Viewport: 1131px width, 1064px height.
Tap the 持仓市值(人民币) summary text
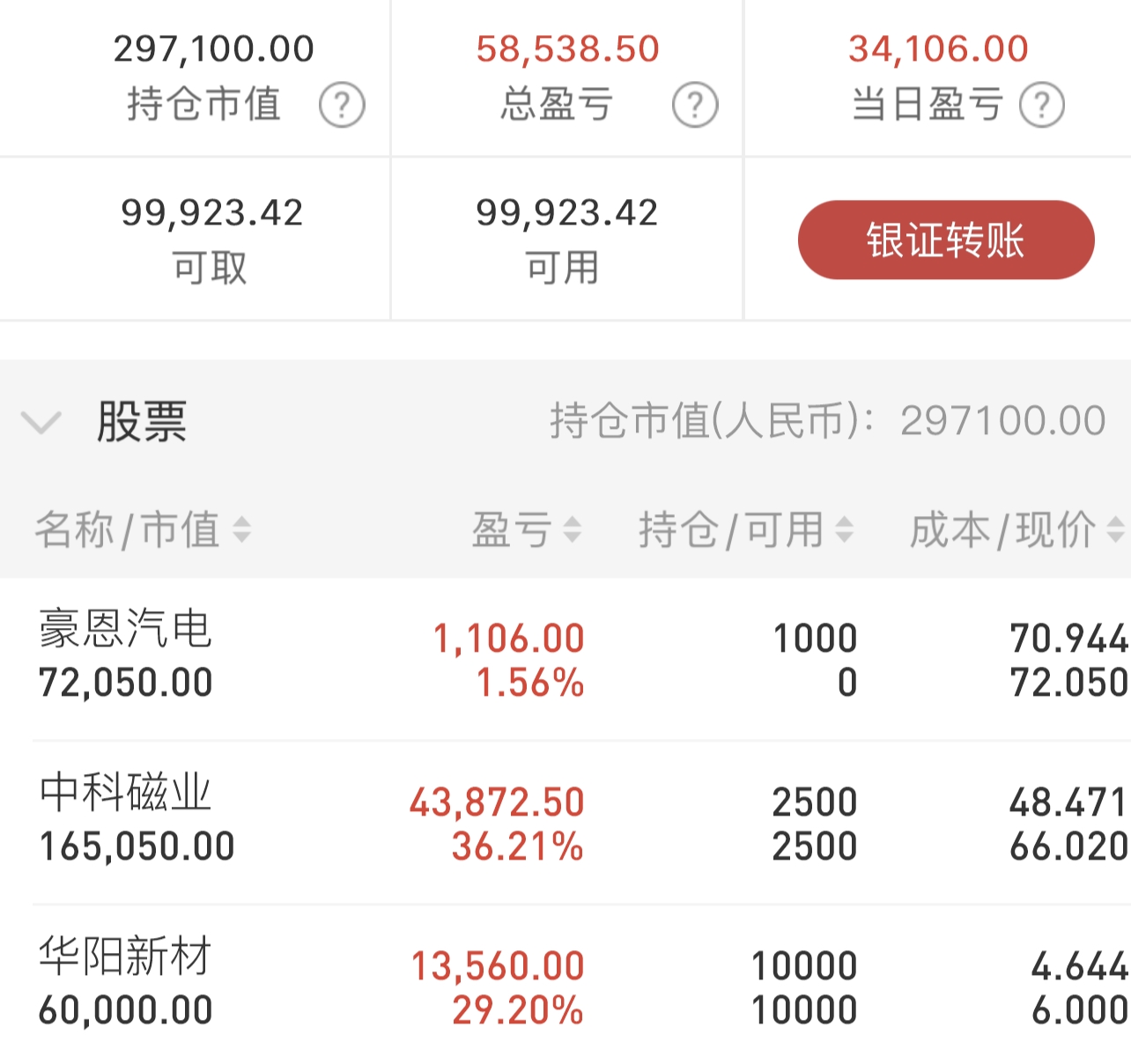pyautogui.click(x=827, y=421)
